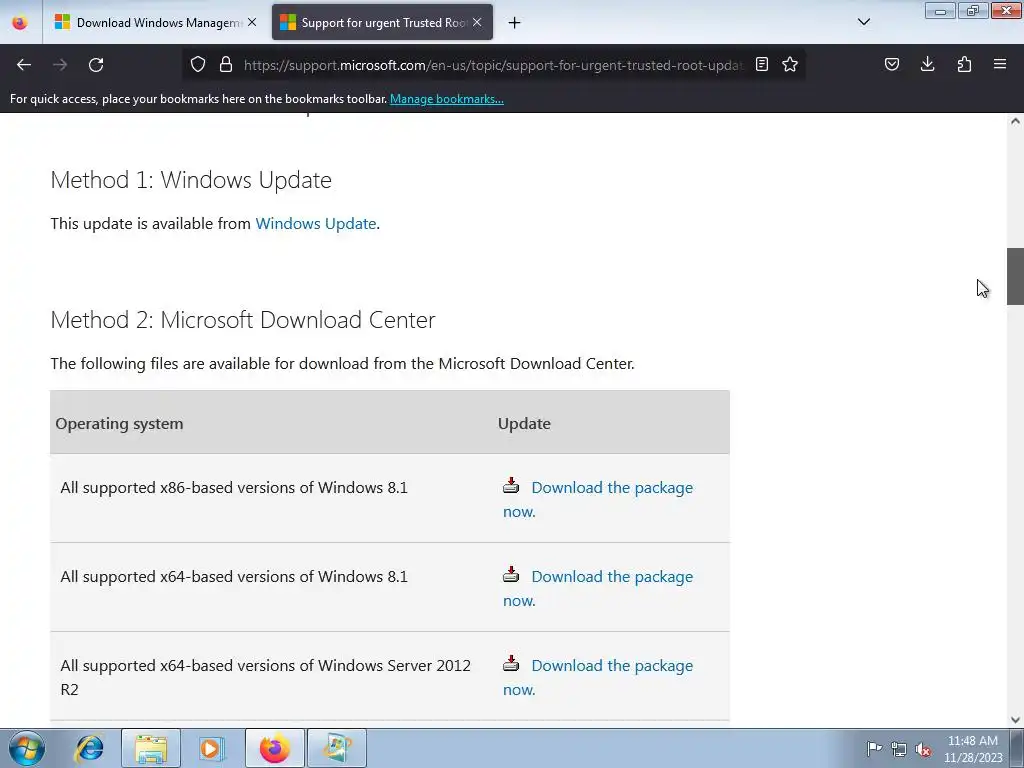Viewport: 1024px width, 768px height.
Task: Open the last taskbar application icon
Action: 337,748
